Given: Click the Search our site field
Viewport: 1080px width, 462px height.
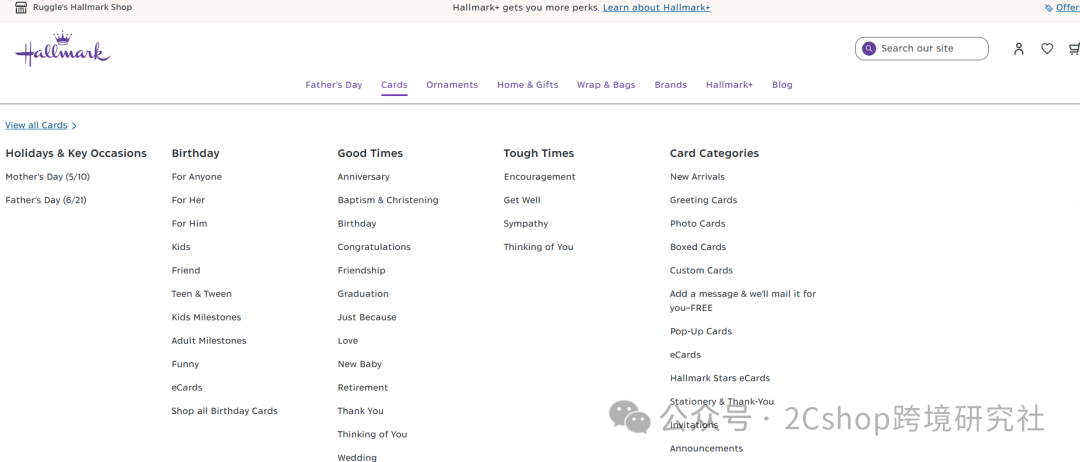Looking at the screenshot, I should click(x=922, y=48).
